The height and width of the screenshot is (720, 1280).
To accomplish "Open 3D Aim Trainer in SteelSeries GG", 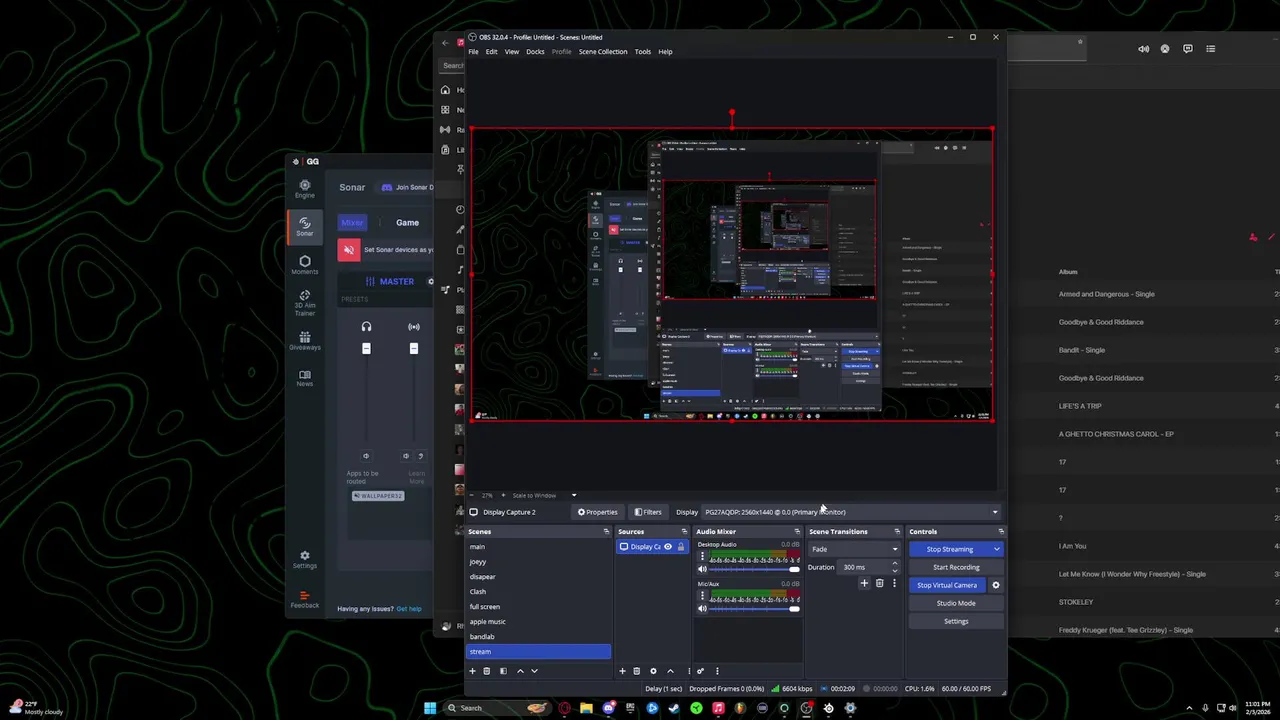I will tap(305, 304).
